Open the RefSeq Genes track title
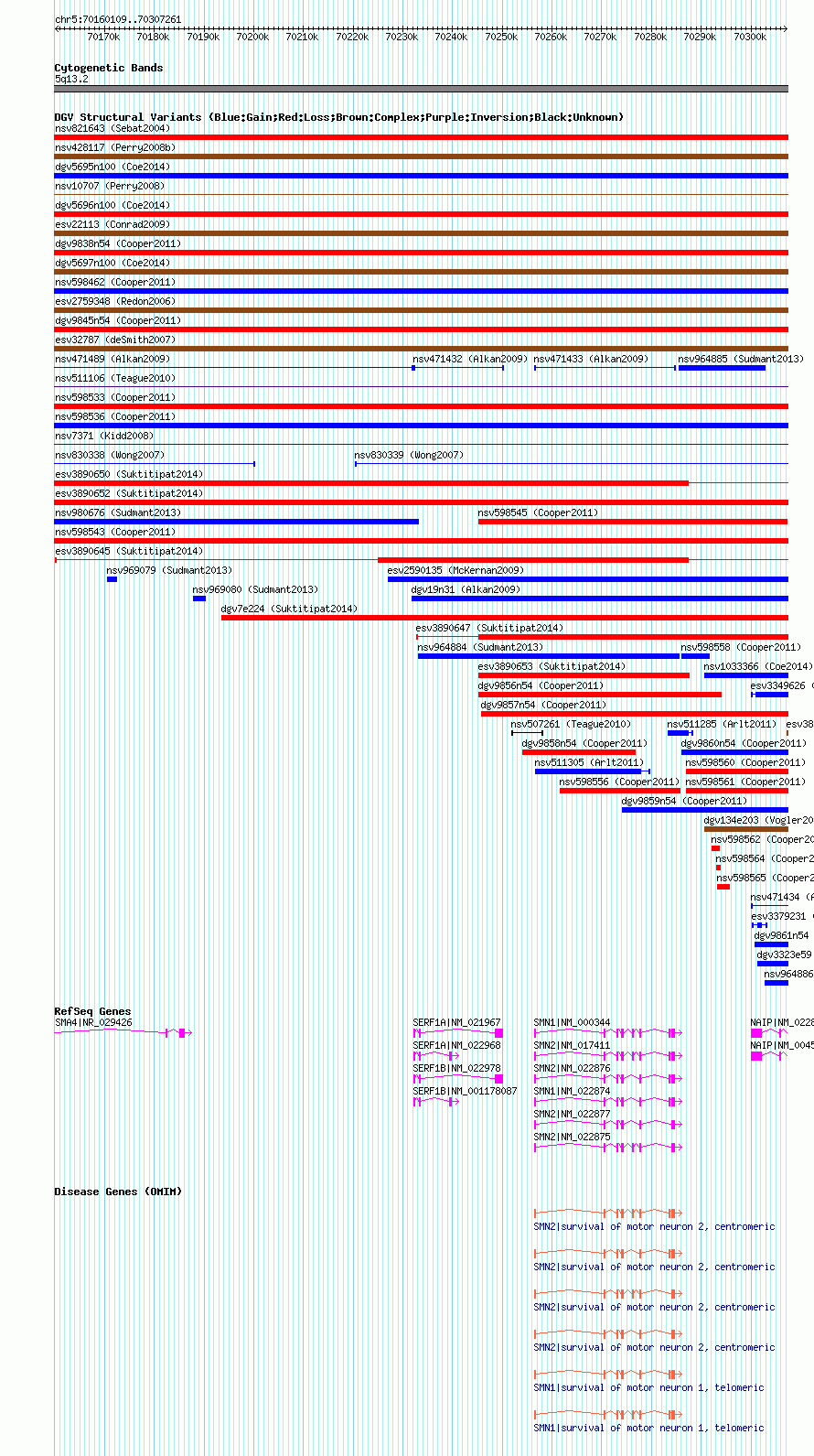 92,1011
